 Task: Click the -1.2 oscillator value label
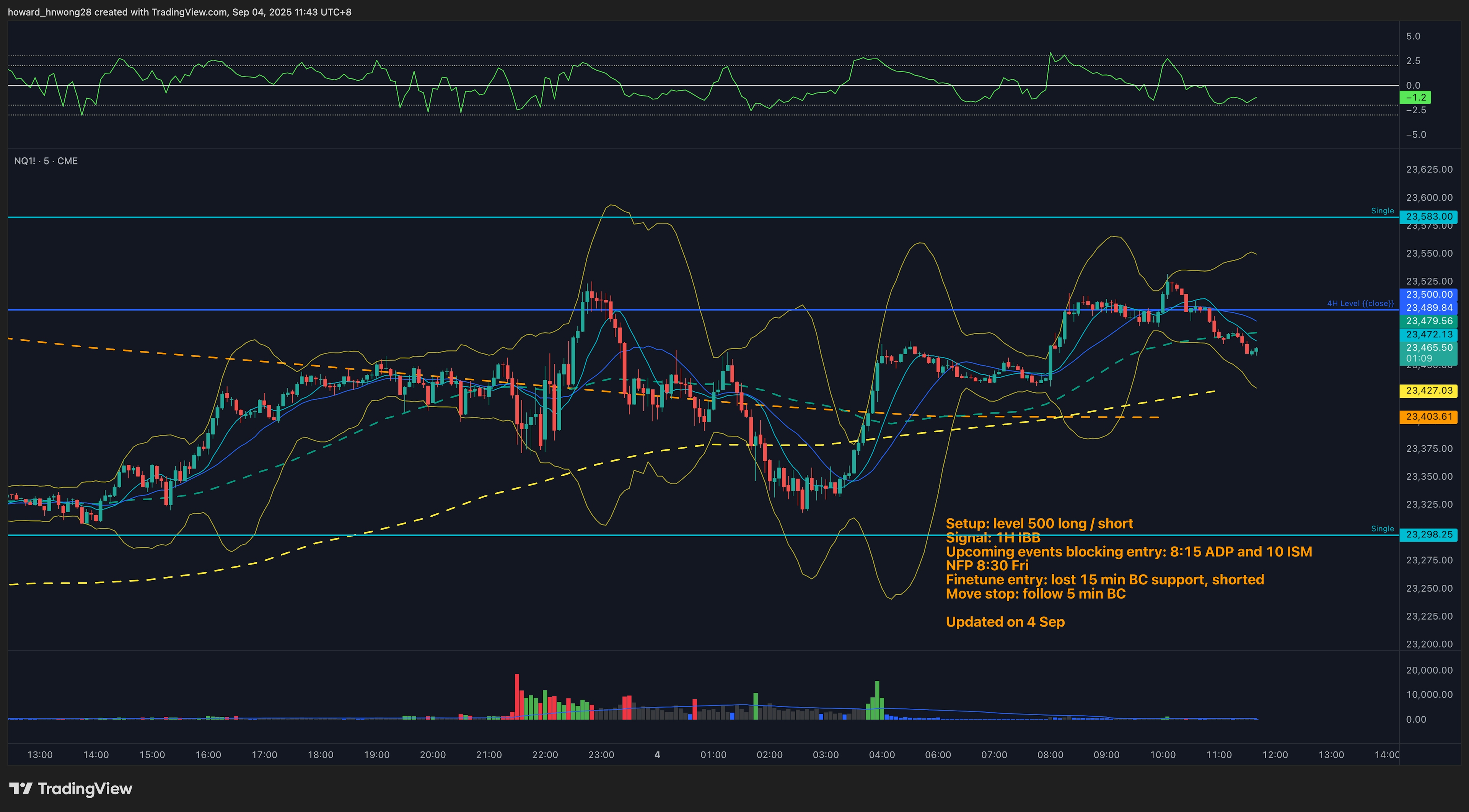coord(1415,98)
